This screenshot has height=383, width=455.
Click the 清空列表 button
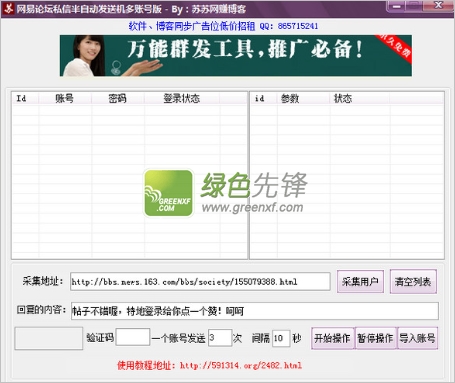[x=413, y=282]
